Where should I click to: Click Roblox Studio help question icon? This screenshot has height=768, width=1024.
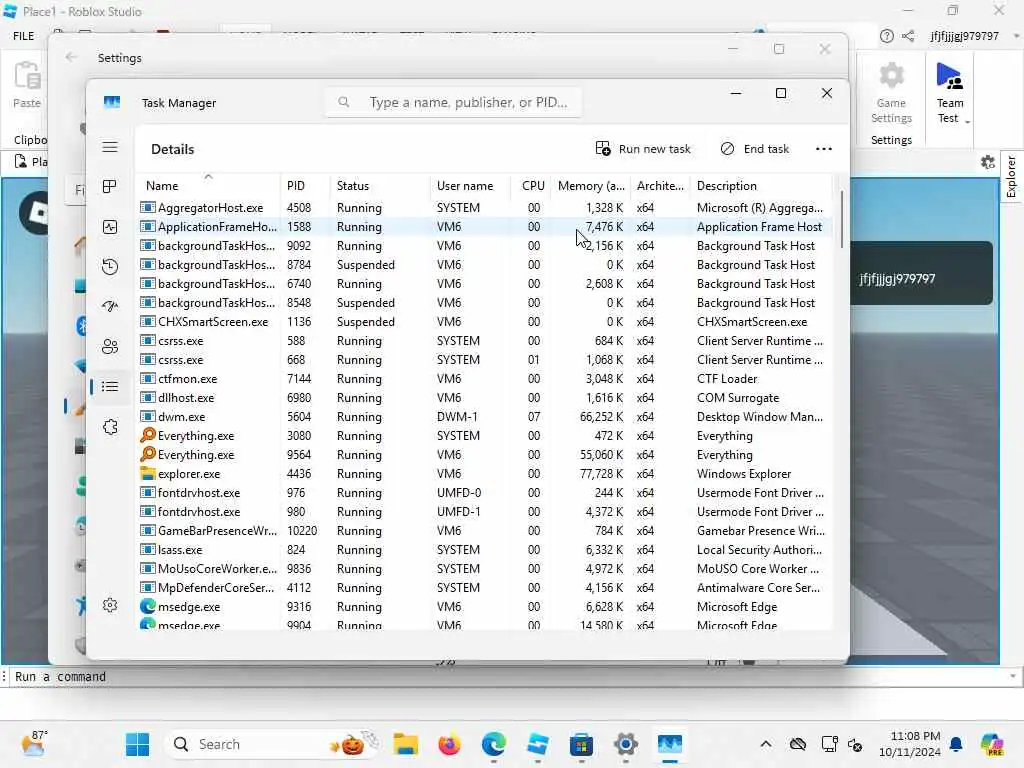[886, 36]
